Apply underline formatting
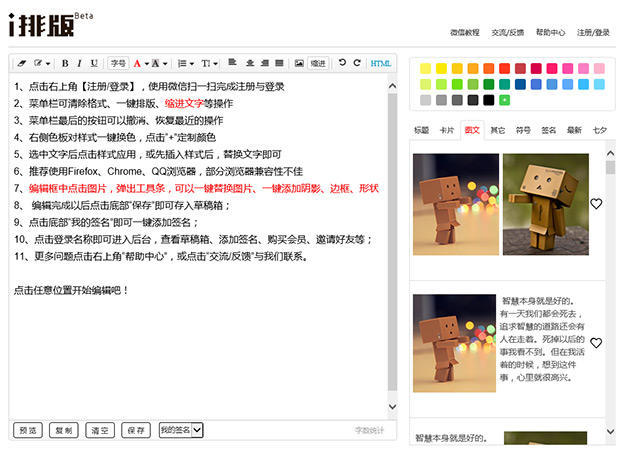640x452 pixels. (x=94, y=63)
